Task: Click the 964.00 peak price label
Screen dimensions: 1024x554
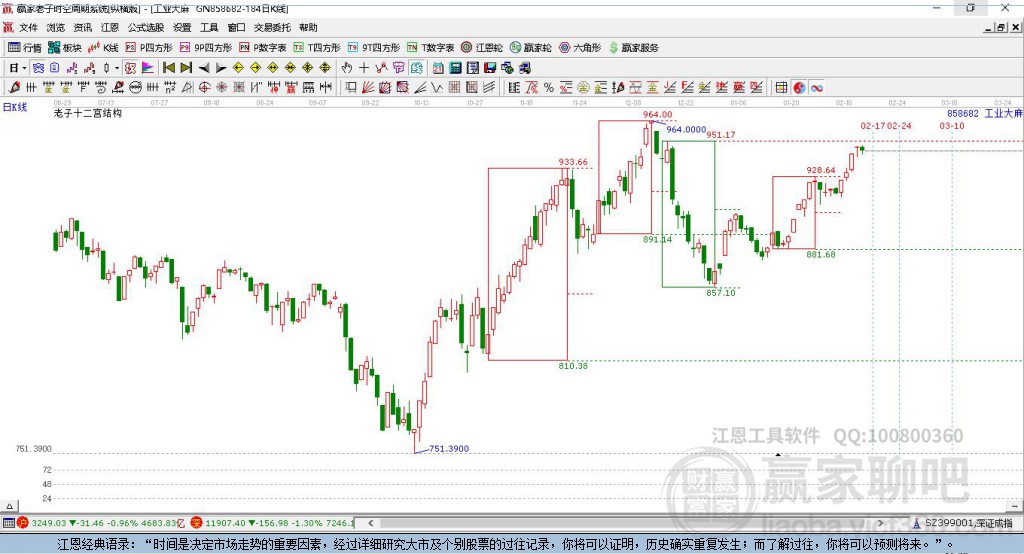Action: (x=658, y=114)
